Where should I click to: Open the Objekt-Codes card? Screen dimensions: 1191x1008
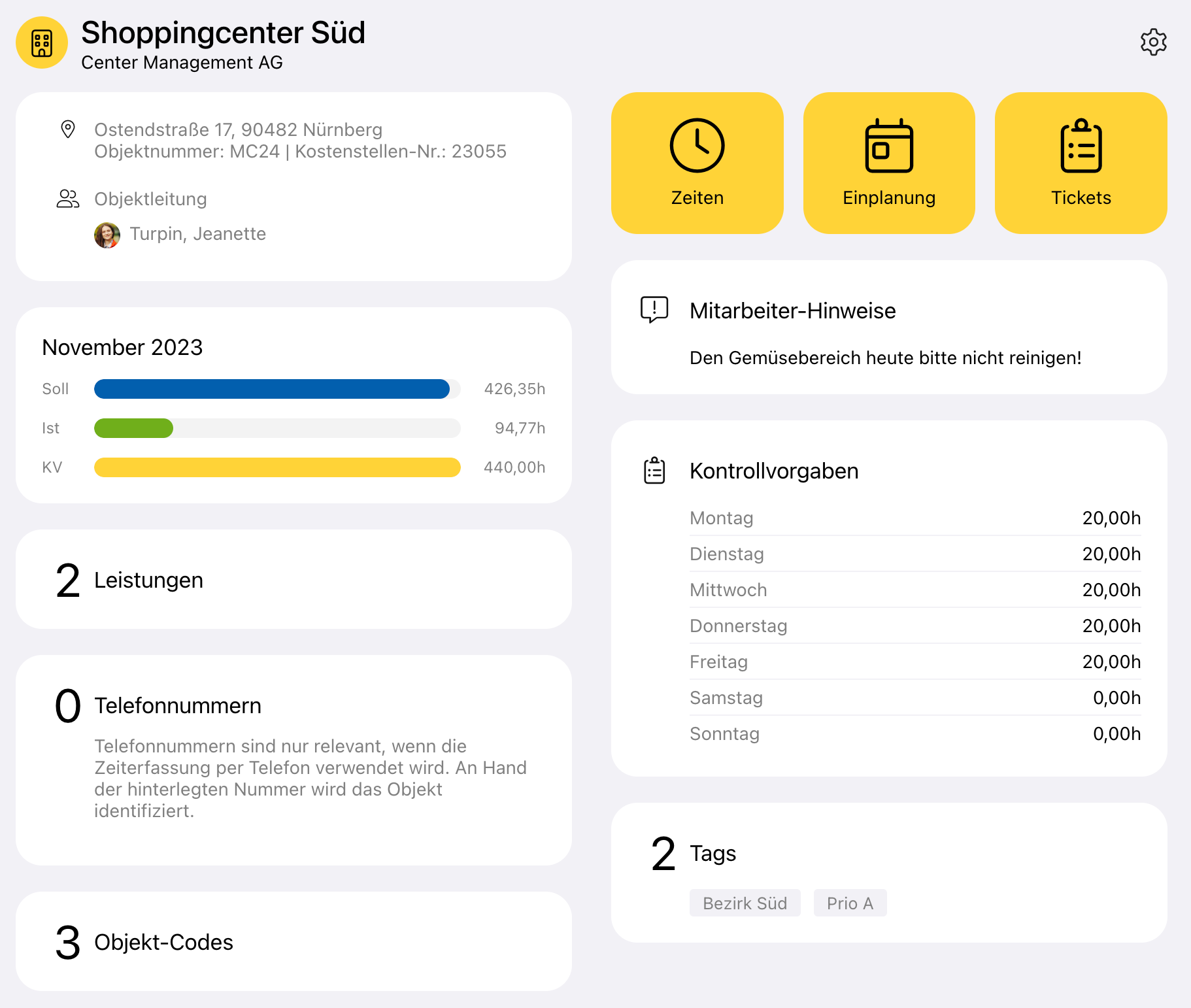pos(294,942)
